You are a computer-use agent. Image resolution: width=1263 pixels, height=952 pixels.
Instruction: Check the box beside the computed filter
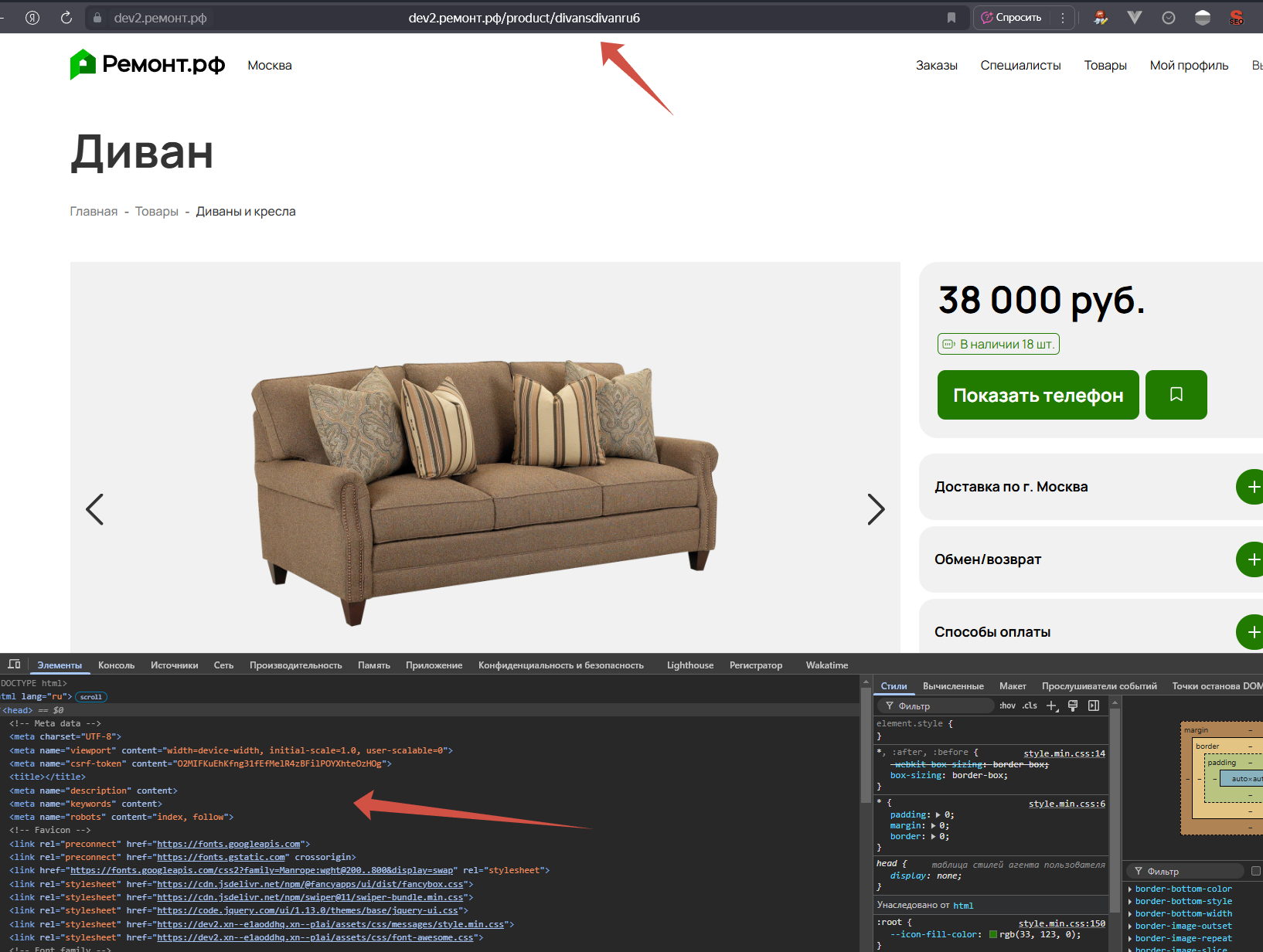(x=1255, y=871)
